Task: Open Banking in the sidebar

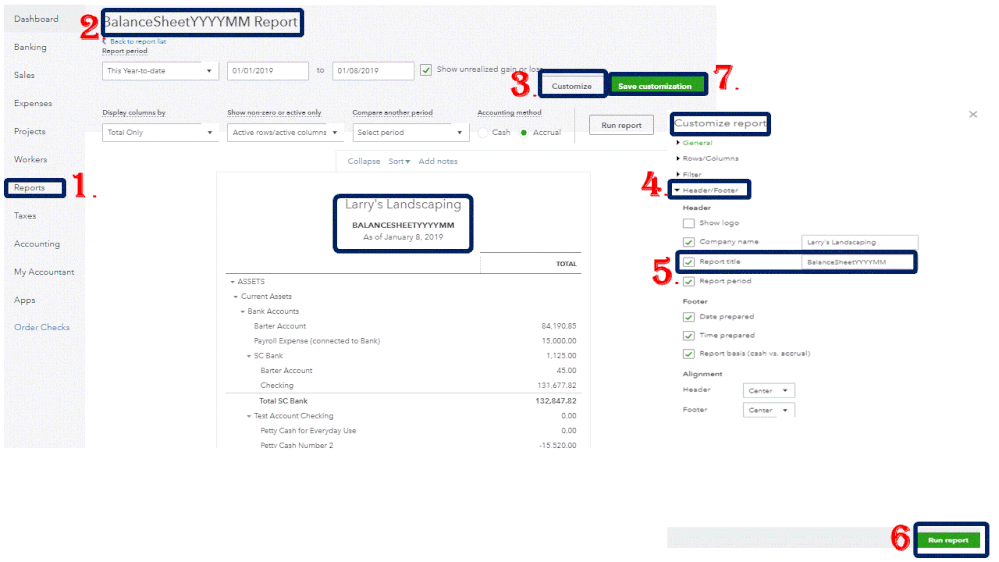Action: 30,47
